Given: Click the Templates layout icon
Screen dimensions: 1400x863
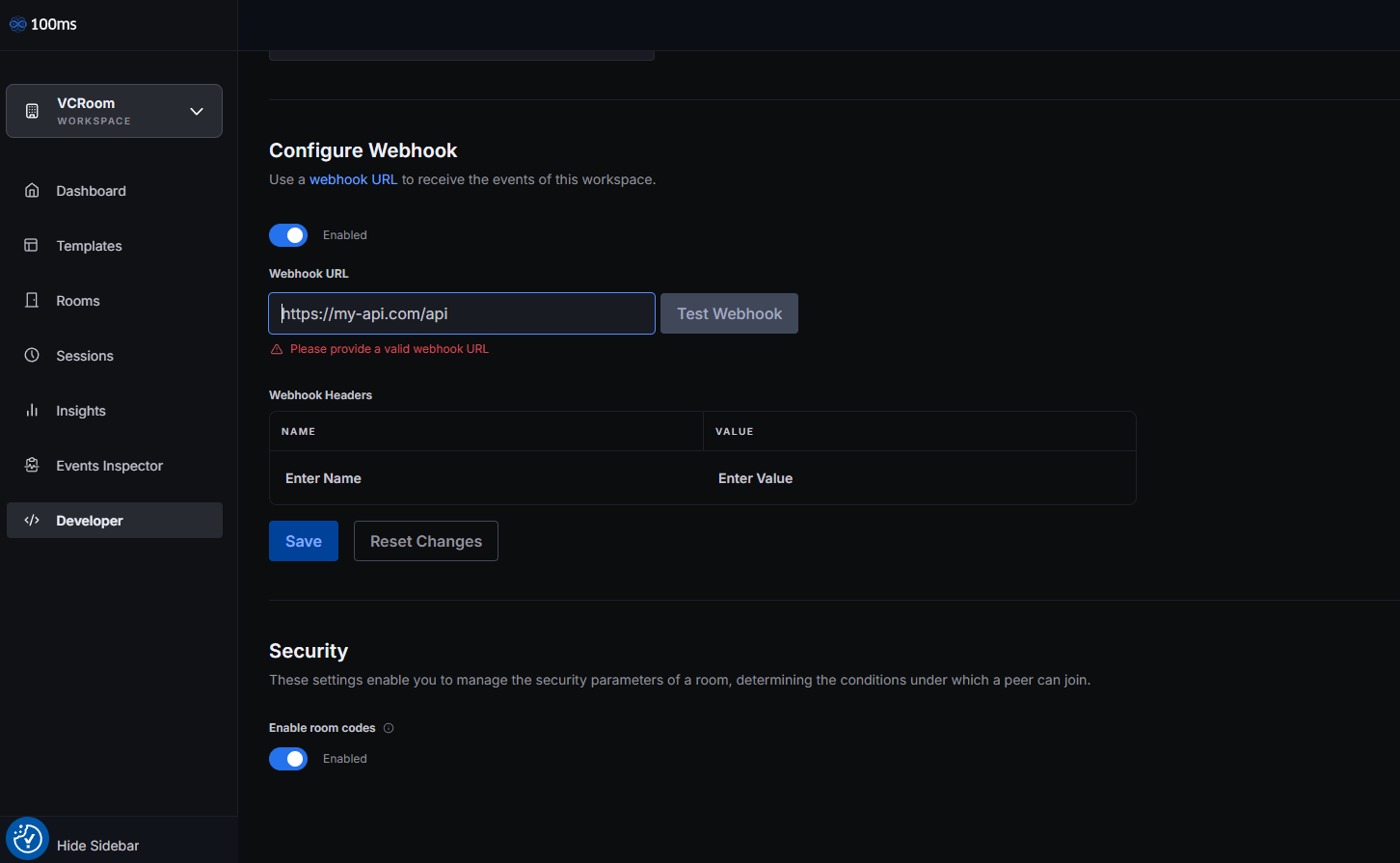Looking at the screenshot, I should 32,246.
